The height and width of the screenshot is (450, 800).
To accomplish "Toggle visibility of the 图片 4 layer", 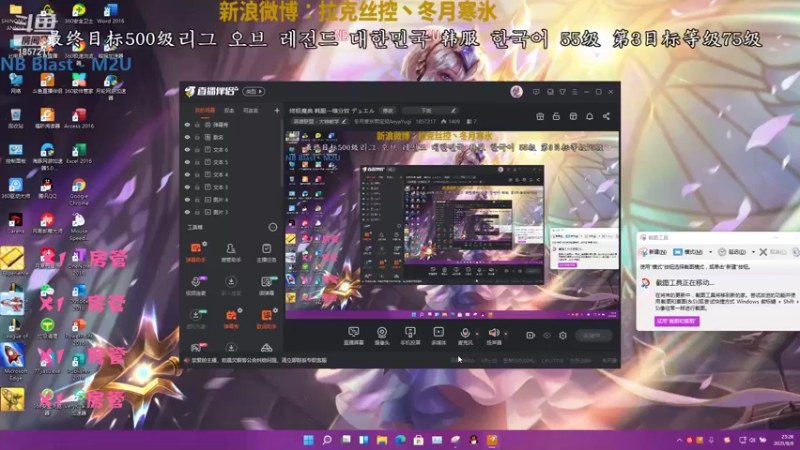I will 187,199.
